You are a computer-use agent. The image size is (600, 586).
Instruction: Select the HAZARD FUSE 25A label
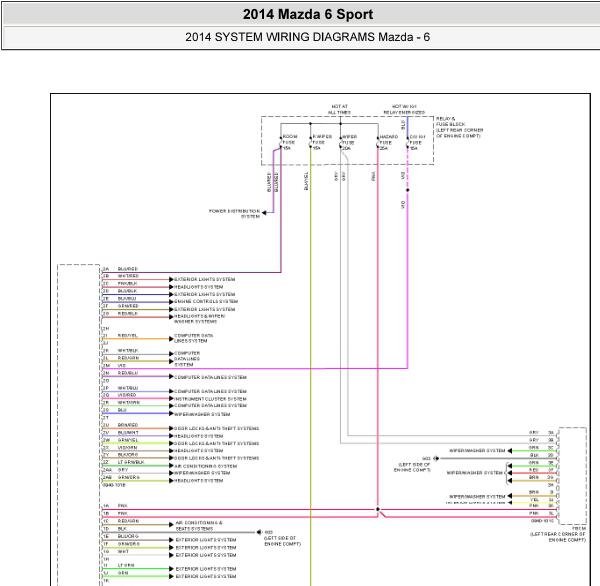(388, 142)
